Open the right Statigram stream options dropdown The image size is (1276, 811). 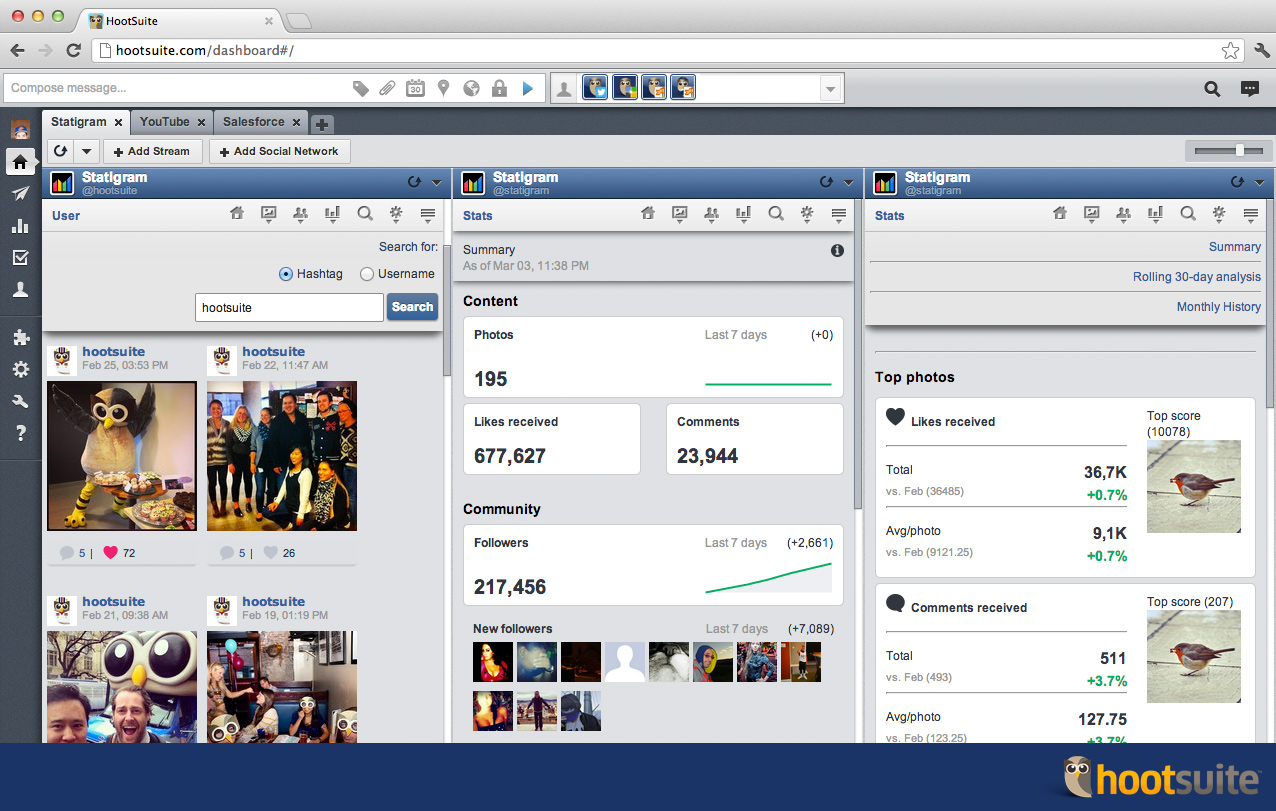[1259, 182]
